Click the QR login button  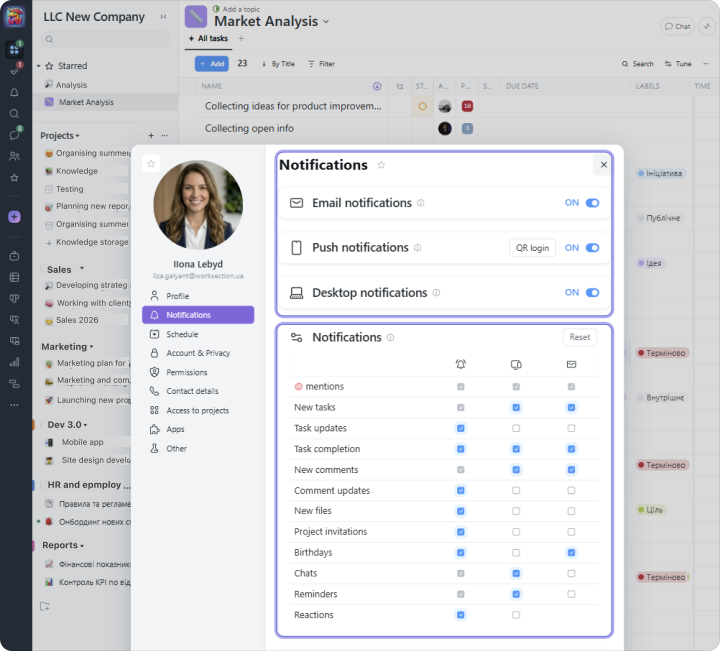532,248
